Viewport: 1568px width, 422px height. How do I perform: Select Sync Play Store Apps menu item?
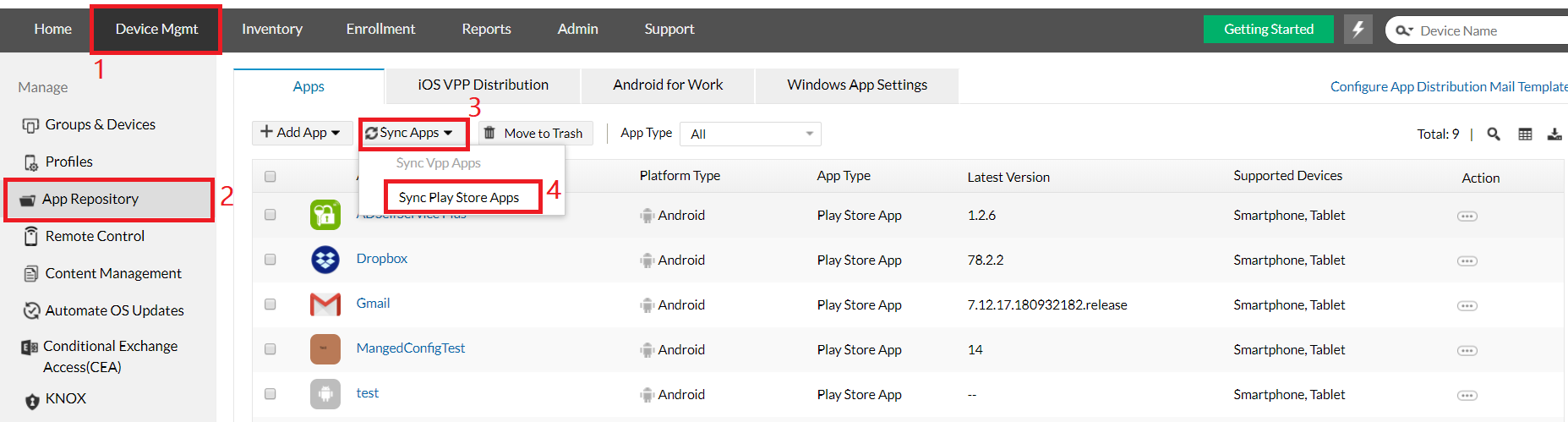pyautogui.click(x=459, y=198)
